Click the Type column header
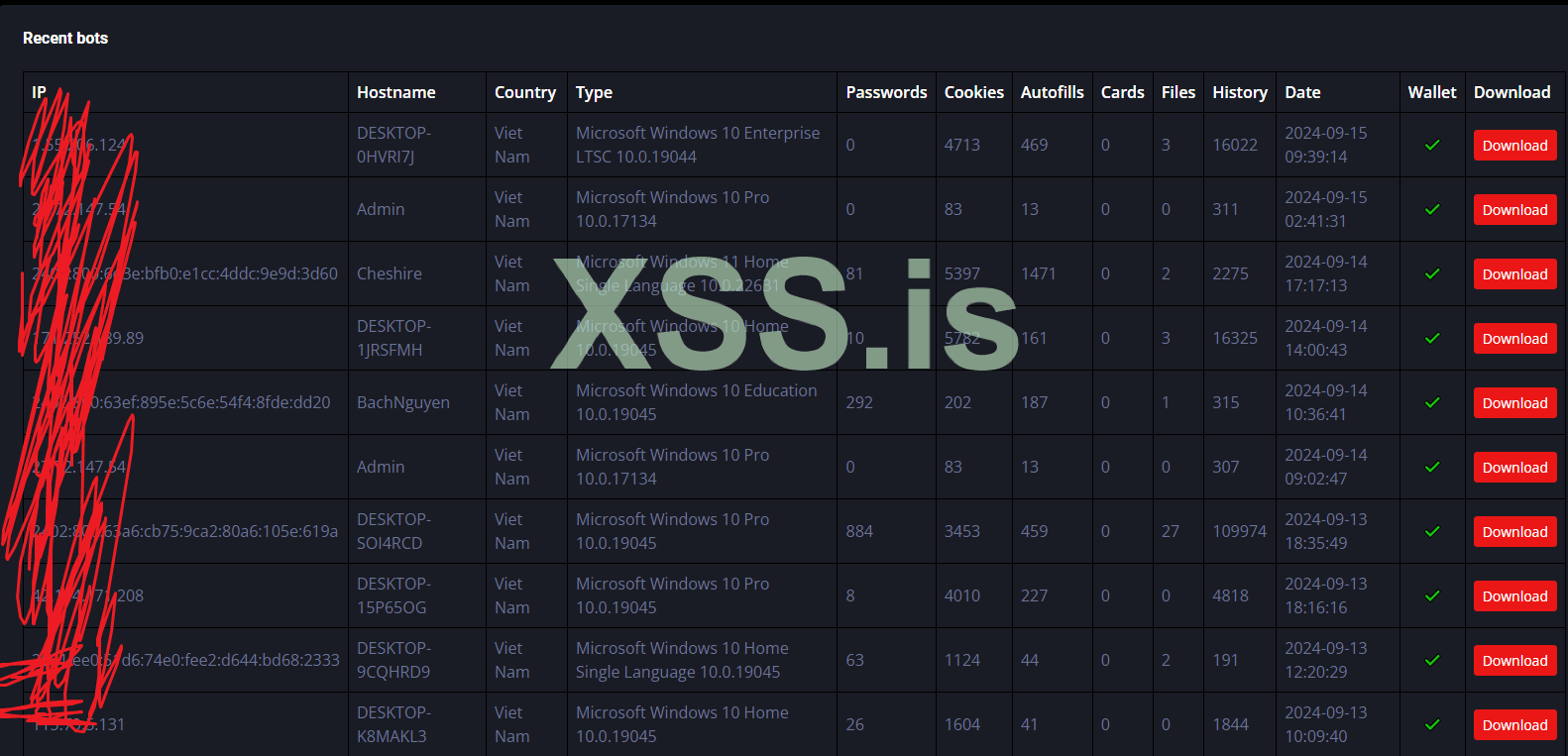Viewport: 1568px width, 756px height. click(595, 92)
